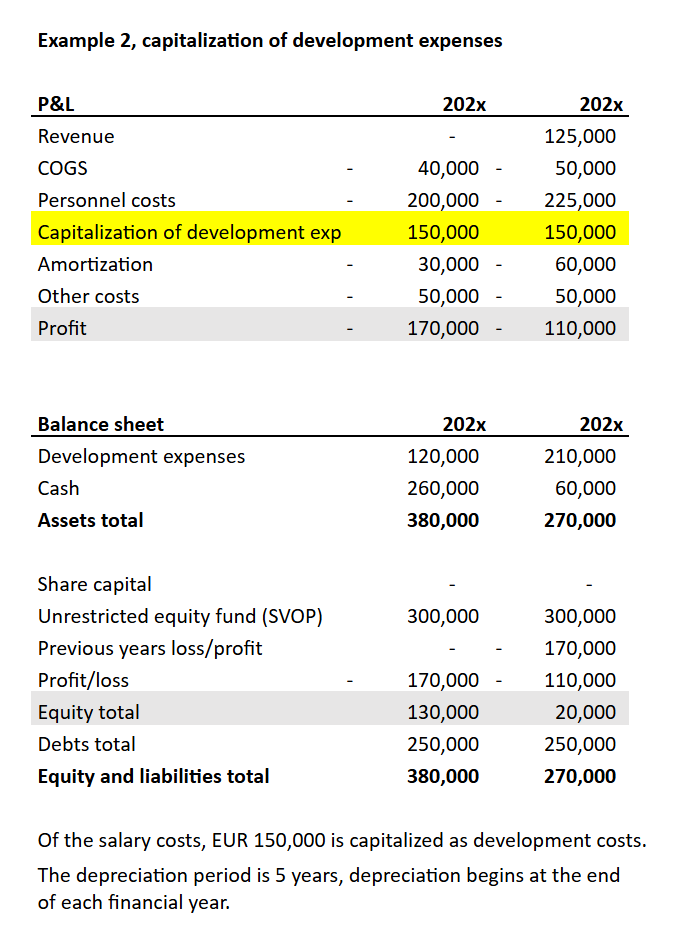Select the COGS row label
Image resolution: width=700 pixels, height=940 pixels.
point(62,168)
